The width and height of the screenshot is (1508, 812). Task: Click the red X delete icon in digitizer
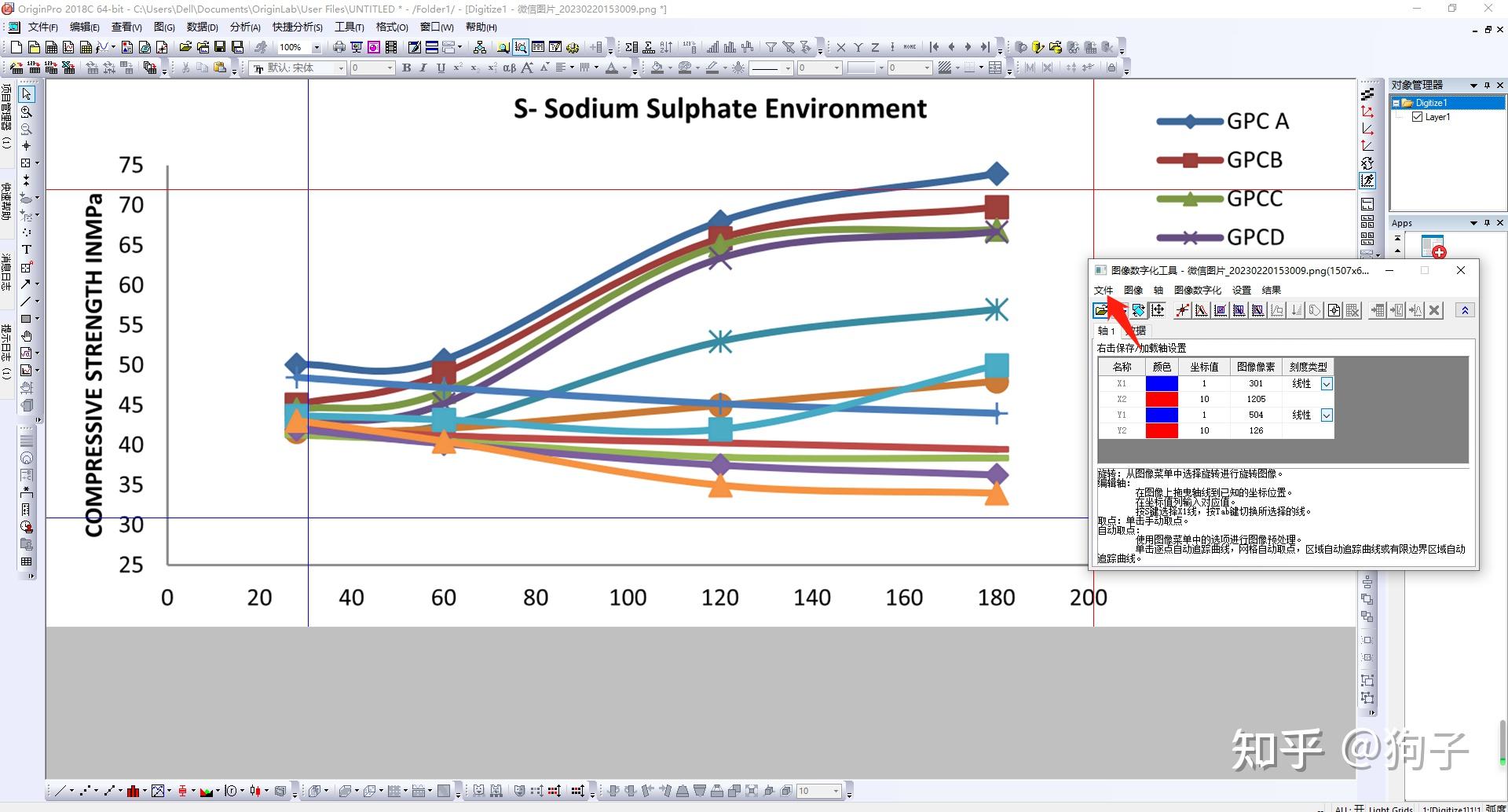click(x=1434, y=310)
